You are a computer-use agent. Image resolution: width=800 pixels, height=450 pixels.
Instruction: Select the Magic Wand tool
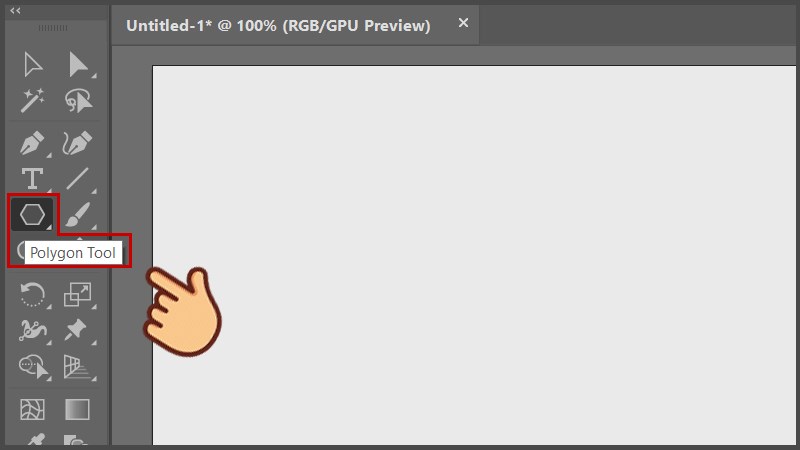(32, 100)
